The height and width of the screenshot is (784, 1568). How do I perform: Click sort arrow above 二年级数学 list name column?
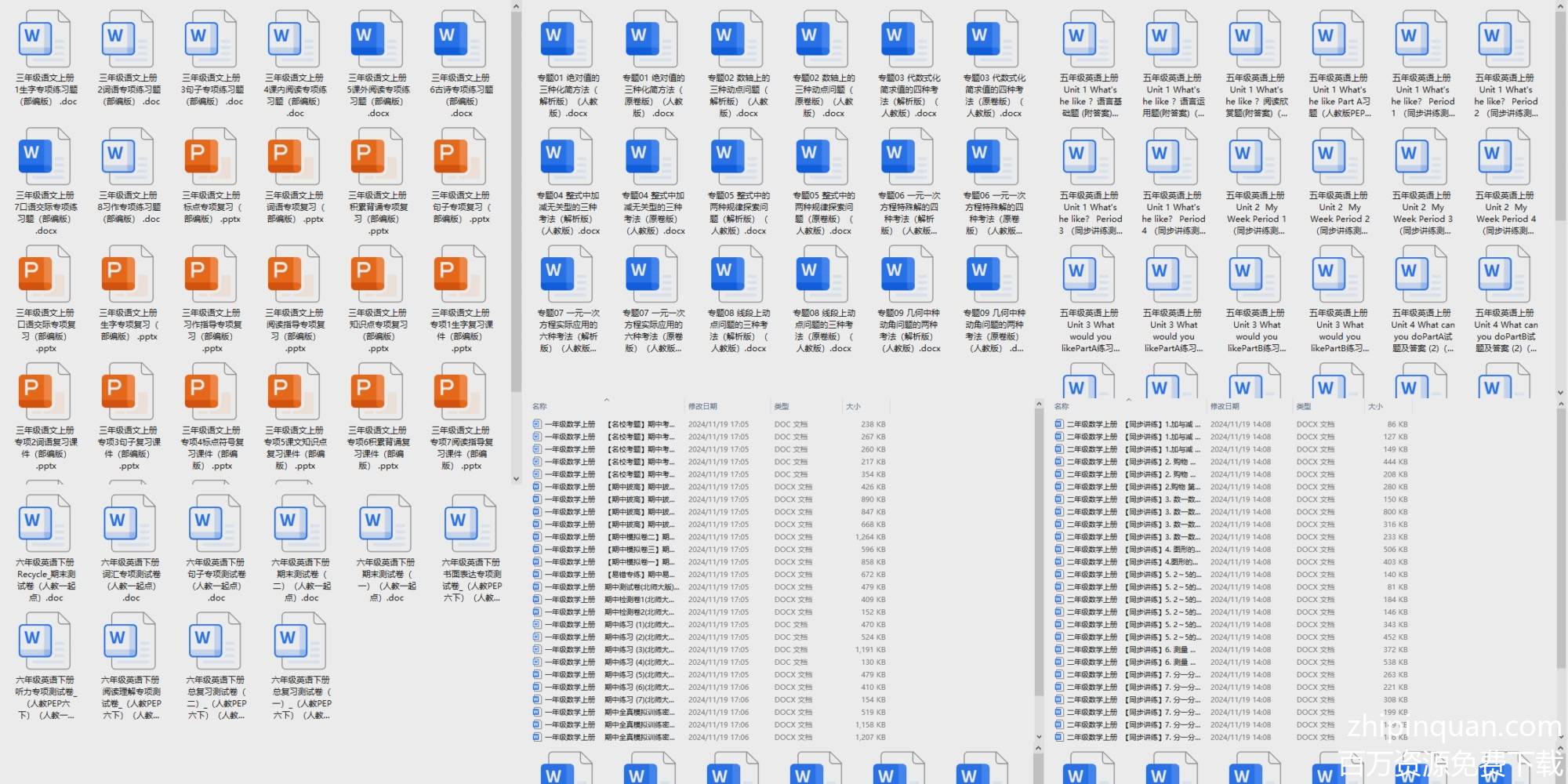(1128, 400)
